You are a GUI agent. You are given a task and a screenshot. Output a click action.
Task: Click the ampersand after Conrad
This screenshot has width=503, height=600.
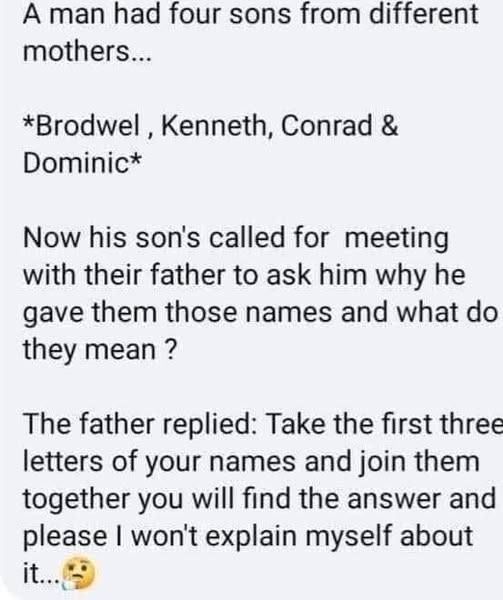[x=389, y=126]
